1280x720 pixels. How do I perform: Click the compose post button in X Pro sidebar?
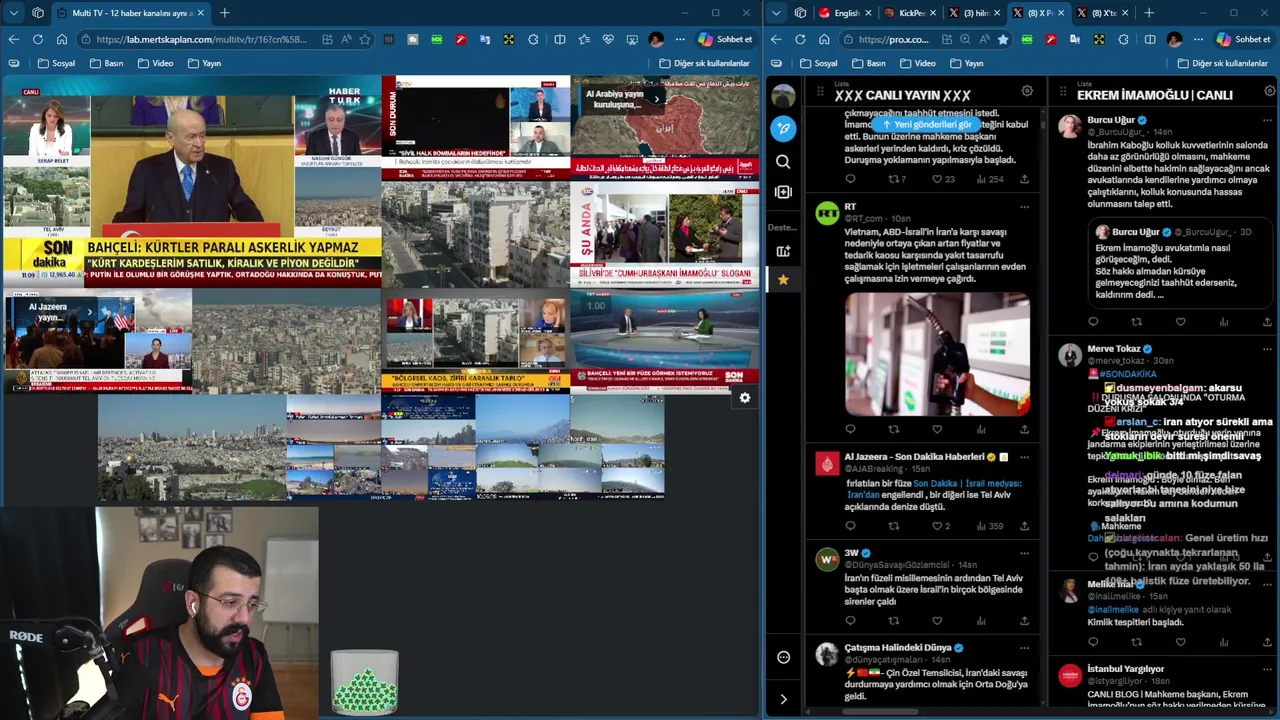pyautogui.click(x=783, y=128)
